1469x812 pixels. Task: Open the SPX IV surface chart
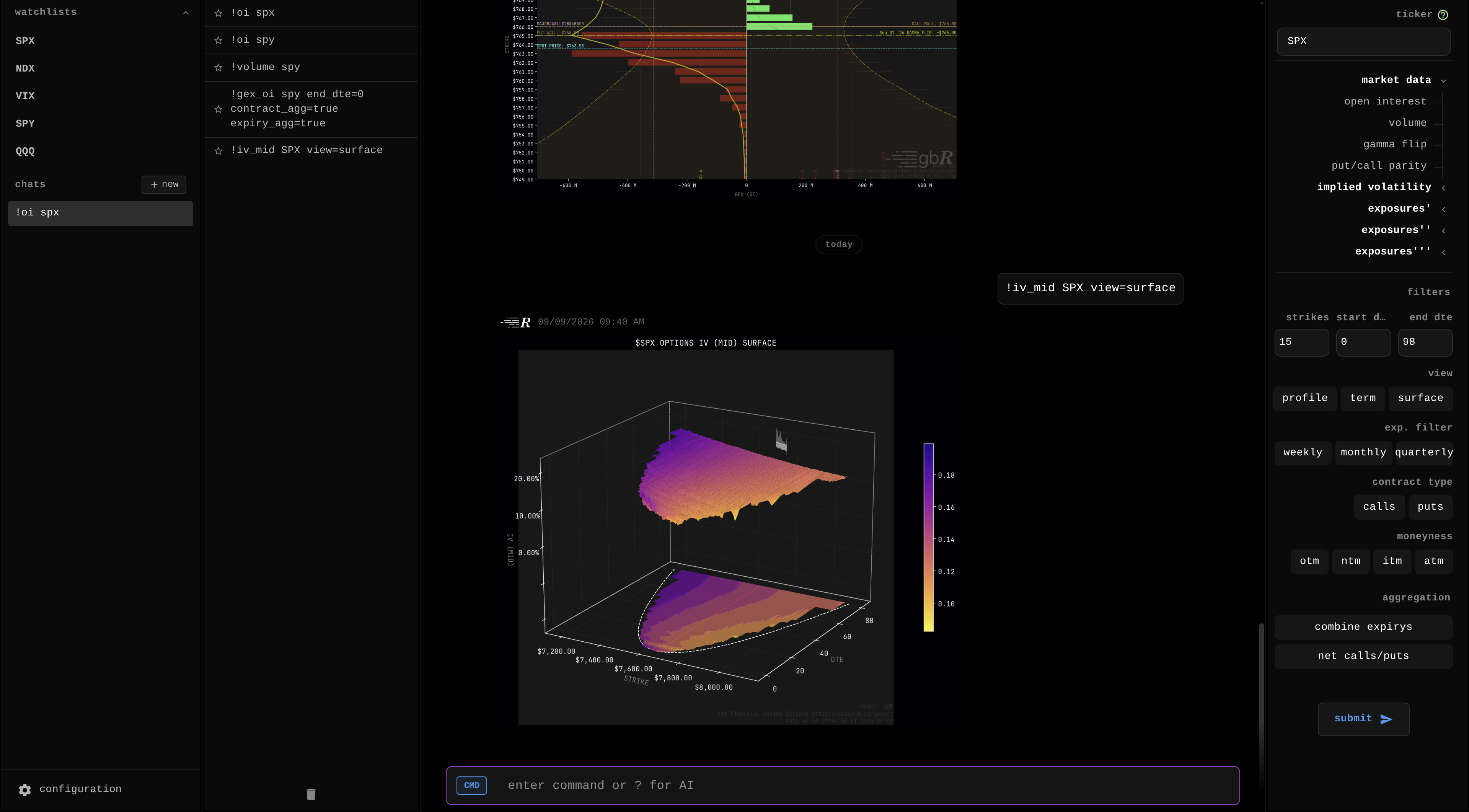click(705, 538)
